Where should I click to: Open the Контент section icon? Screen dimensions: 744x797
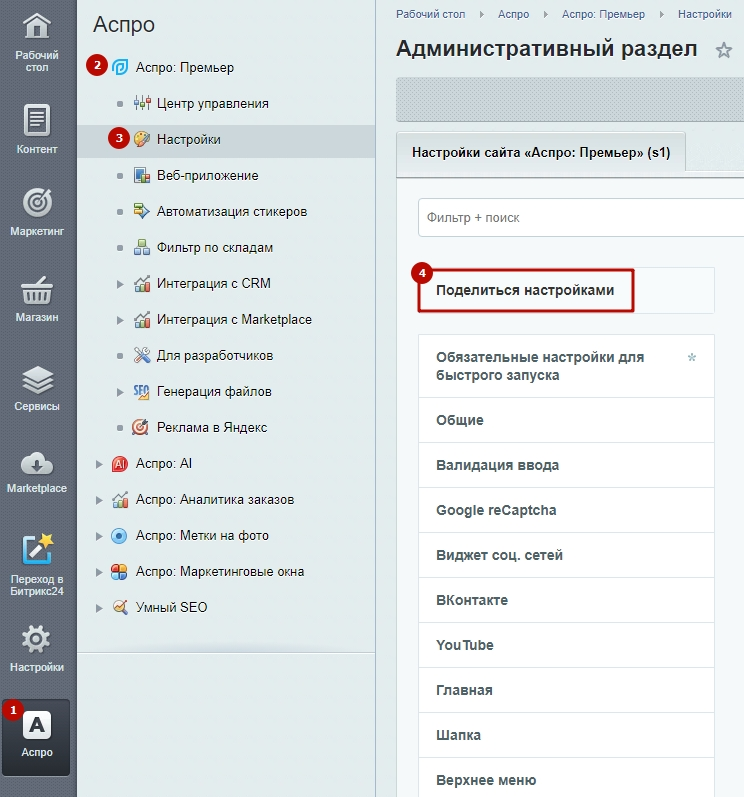pos(37,120)
